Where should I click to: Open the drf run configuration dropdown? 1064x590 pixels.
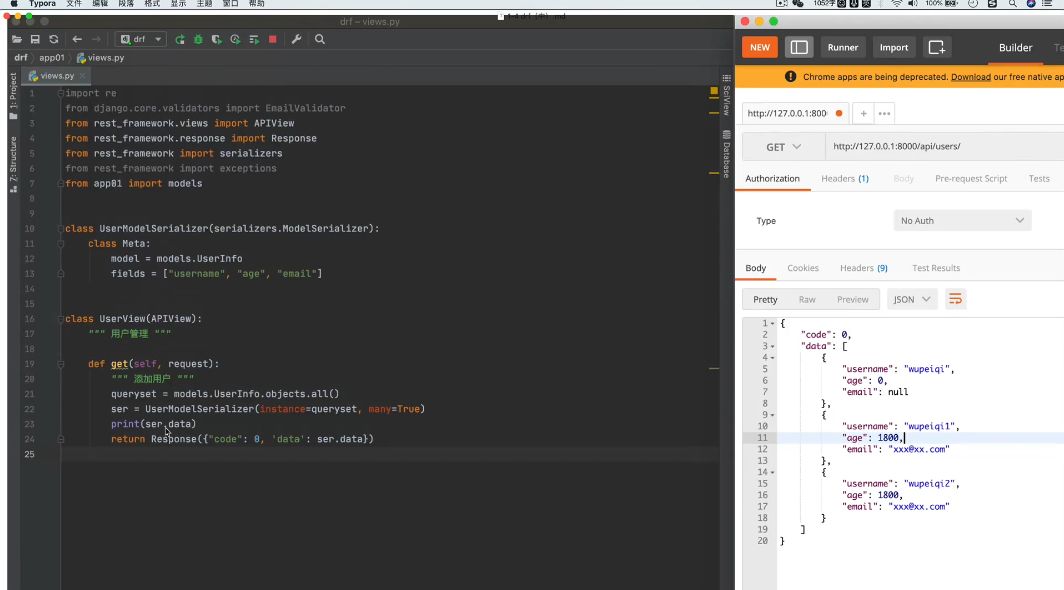click(x=141, y=39)
